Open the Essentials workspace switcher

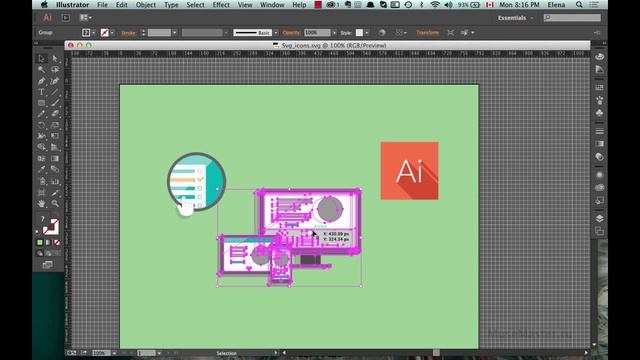(x=515, y=18)
